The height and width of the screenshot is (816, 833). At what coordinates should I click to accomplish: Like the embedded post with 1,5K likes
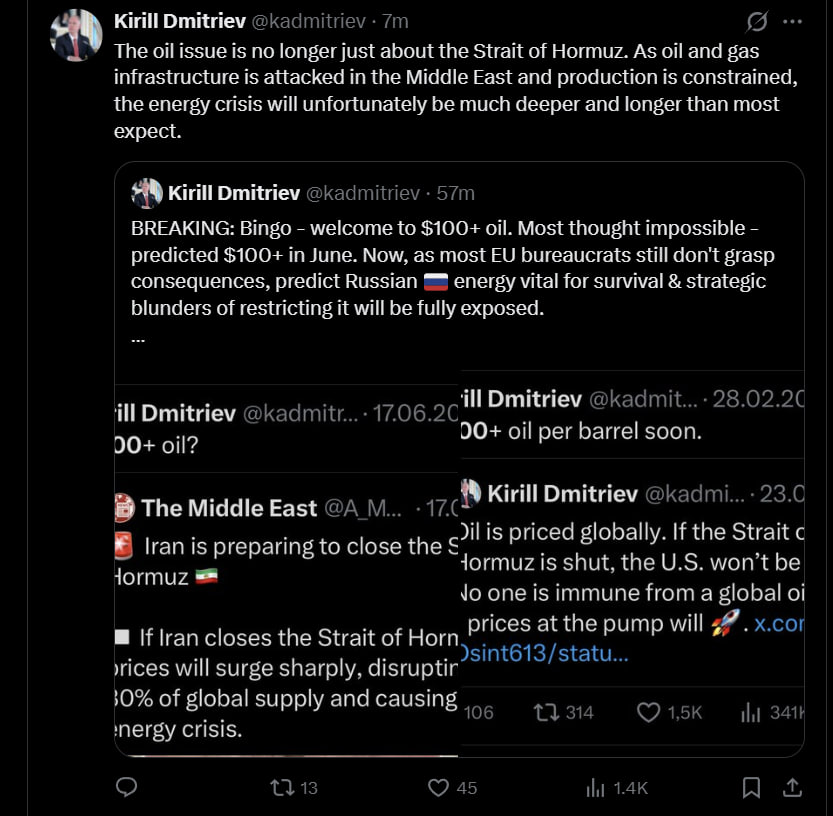click(649, 712)
